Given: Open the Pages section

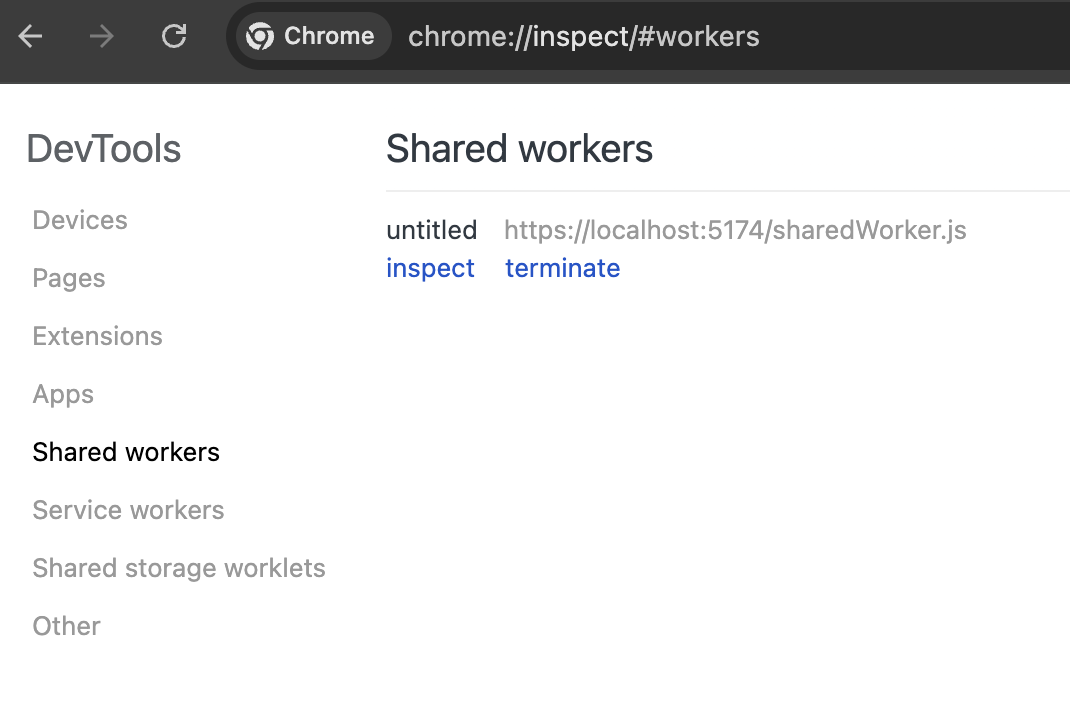Looking at the screenshot, I should point(69,278).
